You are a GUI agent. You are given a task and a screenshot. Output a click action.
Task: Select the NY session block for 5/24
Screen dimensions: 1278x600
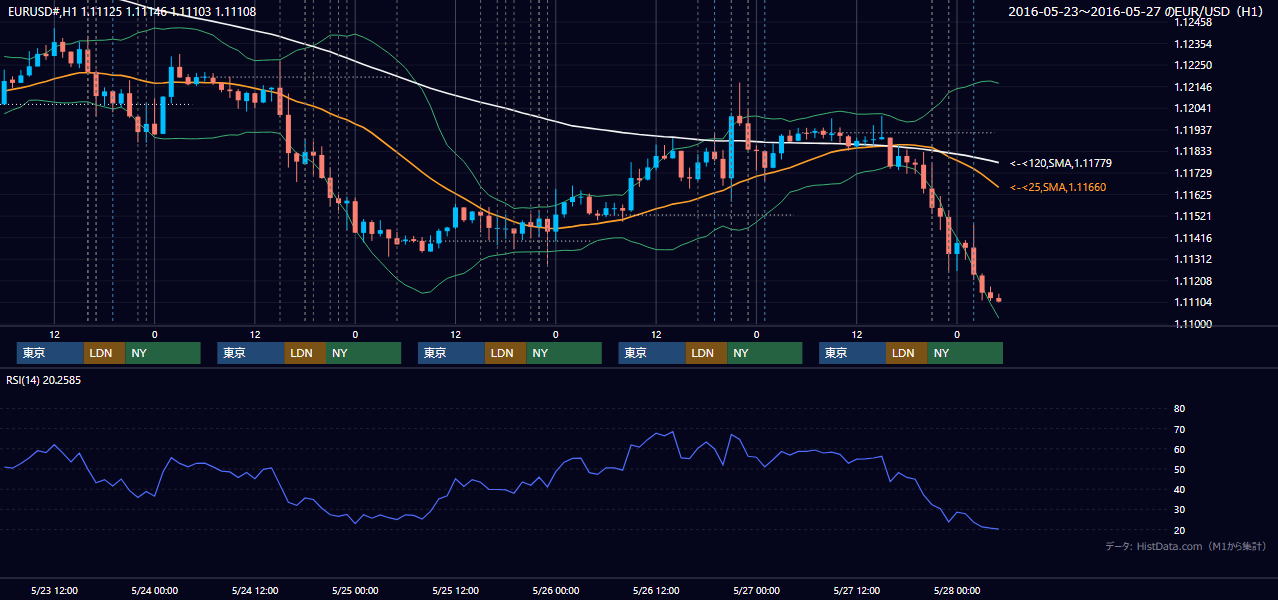pyautogui.click(x=363, y=353)
